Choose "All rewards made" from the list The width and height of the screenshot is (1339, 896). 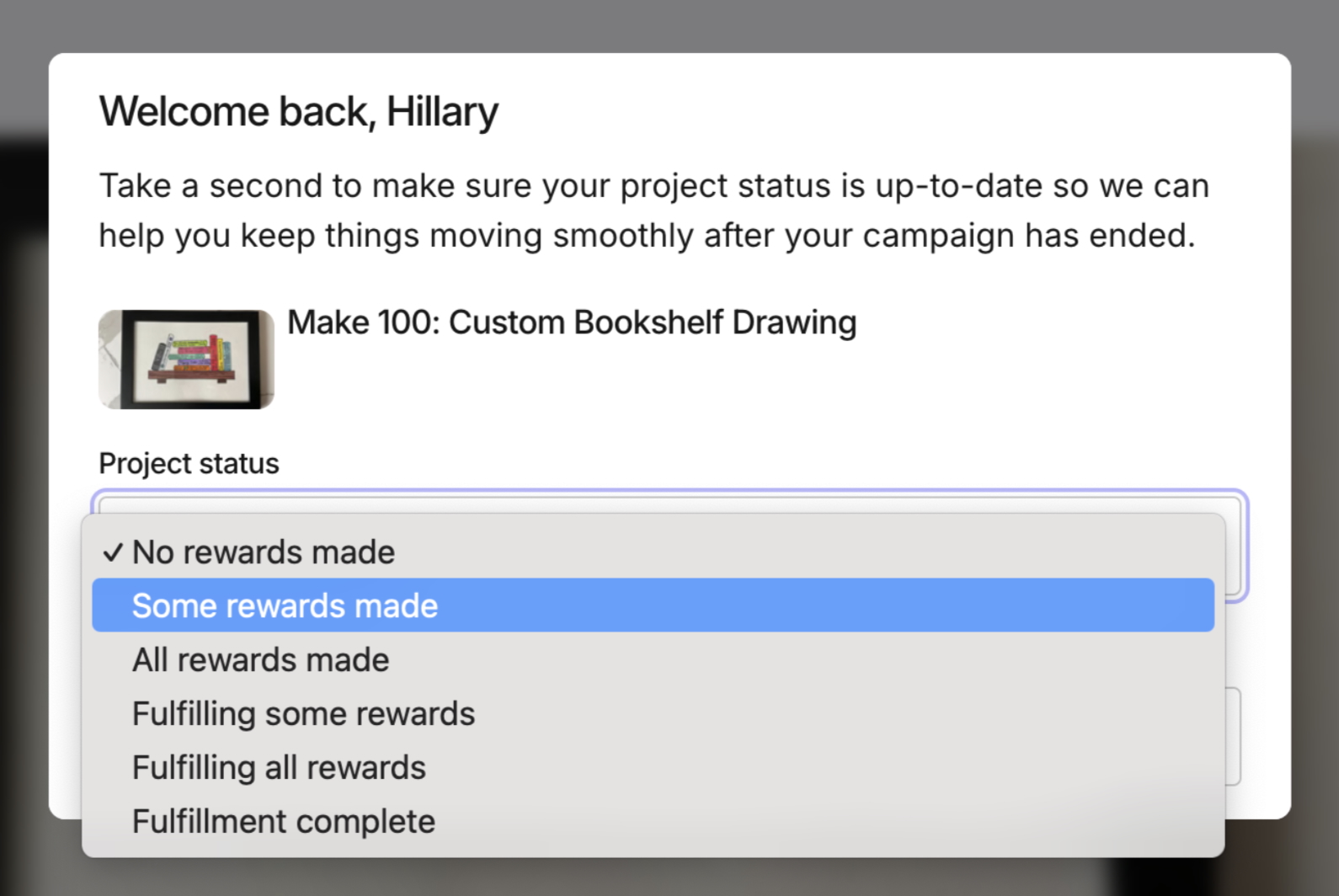coord(260,659)
